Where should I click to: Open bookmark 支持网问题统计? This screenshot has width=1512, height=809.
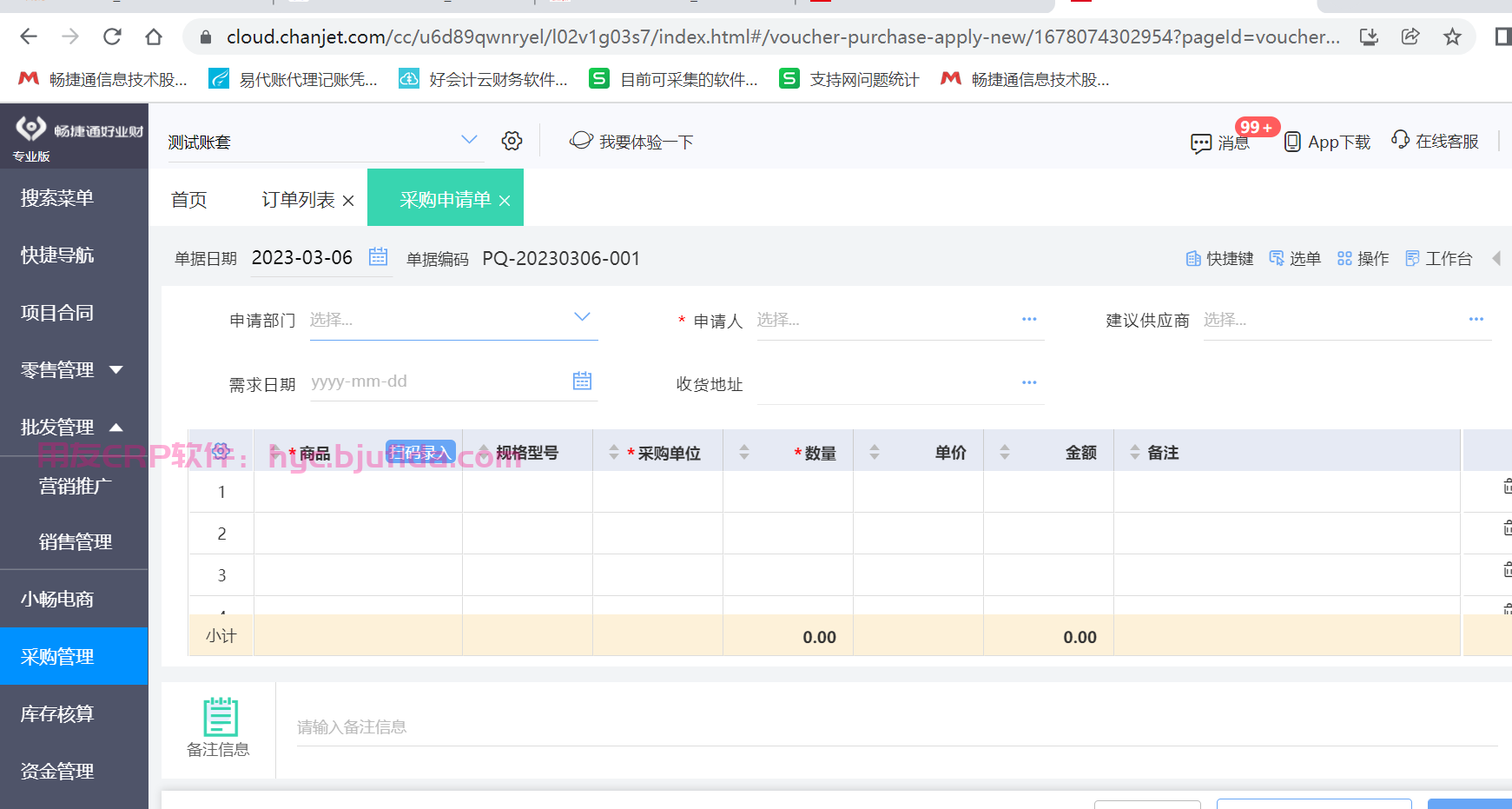[x=849, y=79]
